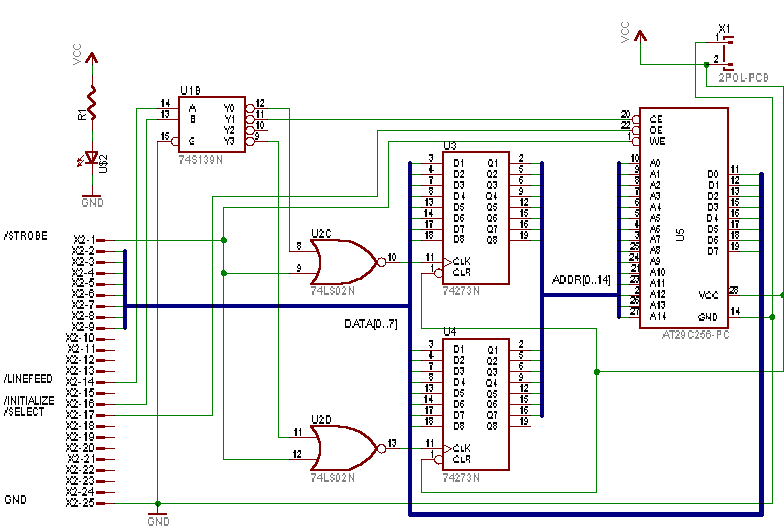The width and height of the screenshot is (784, 529).
Task: Click the /LINEFEED signal label
Action: click(x=28, y=378)
